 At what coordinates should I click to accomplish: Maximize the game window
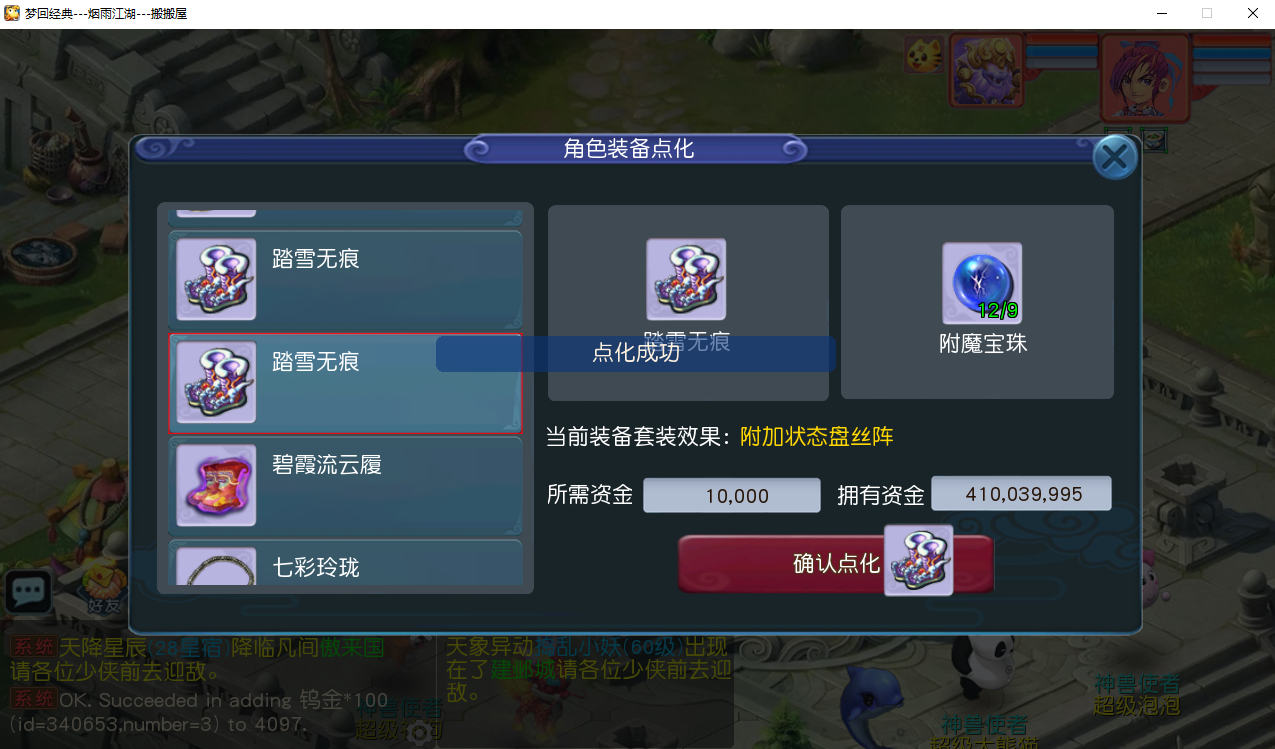pos(1207,13)
